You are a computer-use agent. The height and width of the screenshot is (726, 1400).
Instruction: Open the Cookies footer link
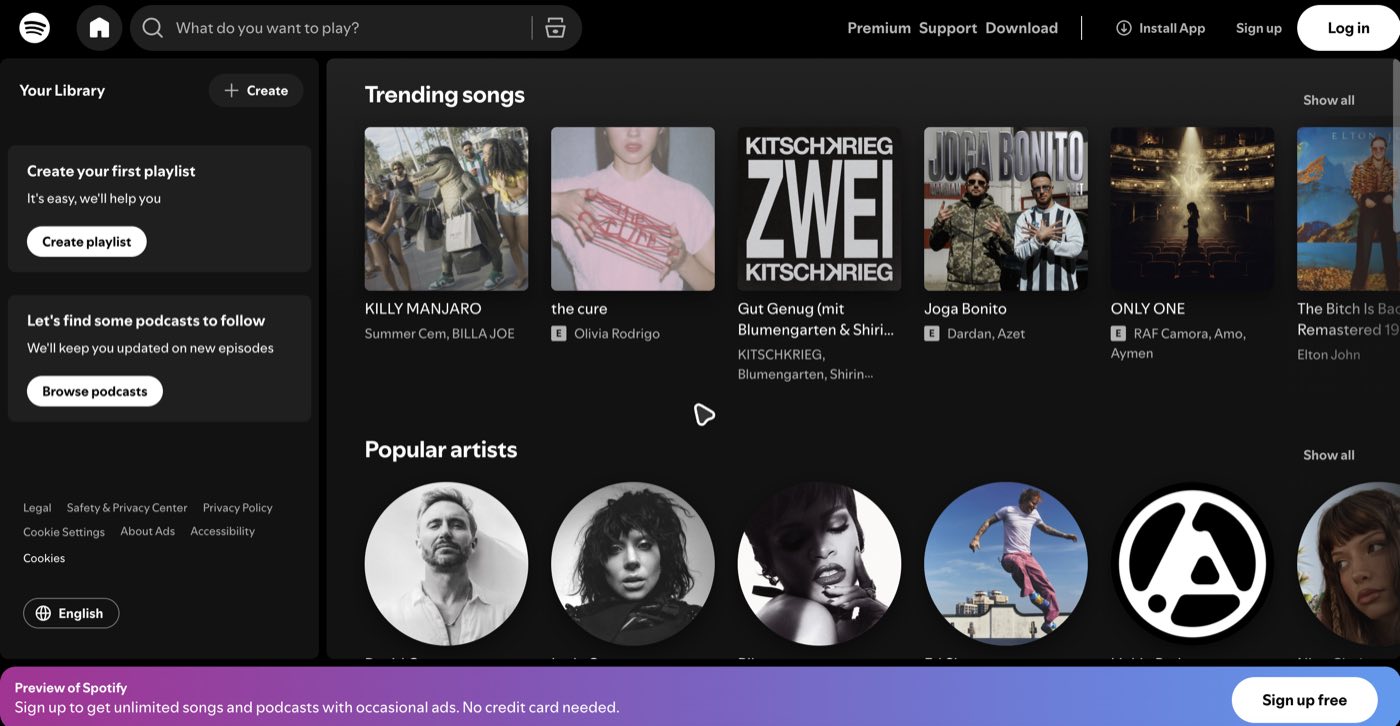(x=44, y=558)
